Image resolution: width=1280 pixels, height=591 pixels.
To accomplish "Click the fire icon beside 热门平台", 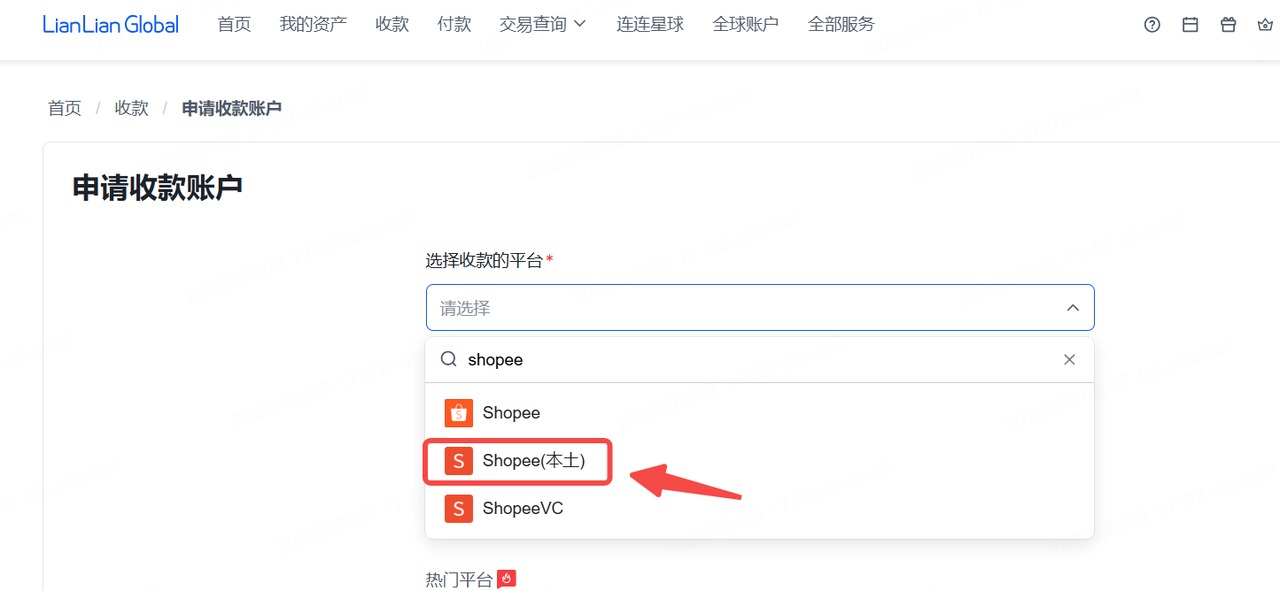I will click(506, 579).
